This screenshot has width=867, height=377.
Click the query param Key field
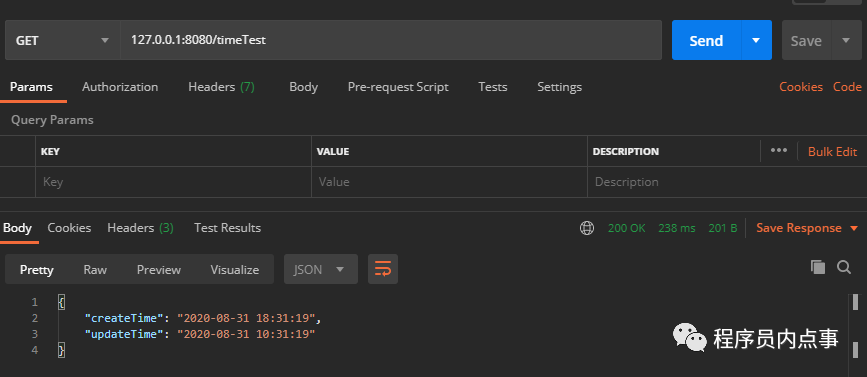[x=173, y=182]
